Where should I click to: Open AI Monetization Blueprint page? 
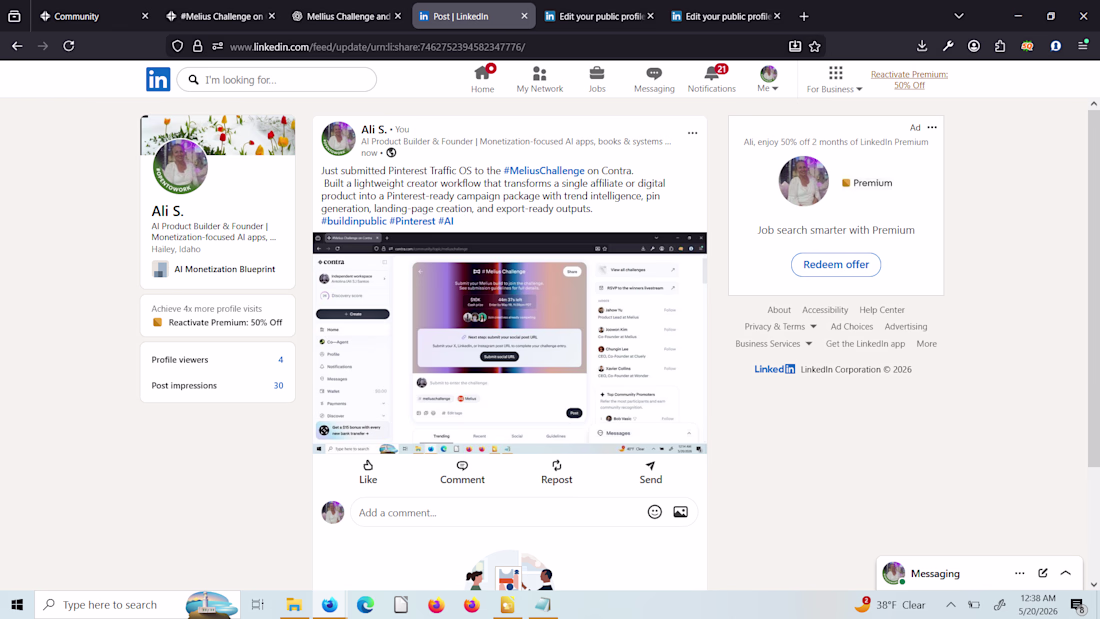(x=214, y=269)
